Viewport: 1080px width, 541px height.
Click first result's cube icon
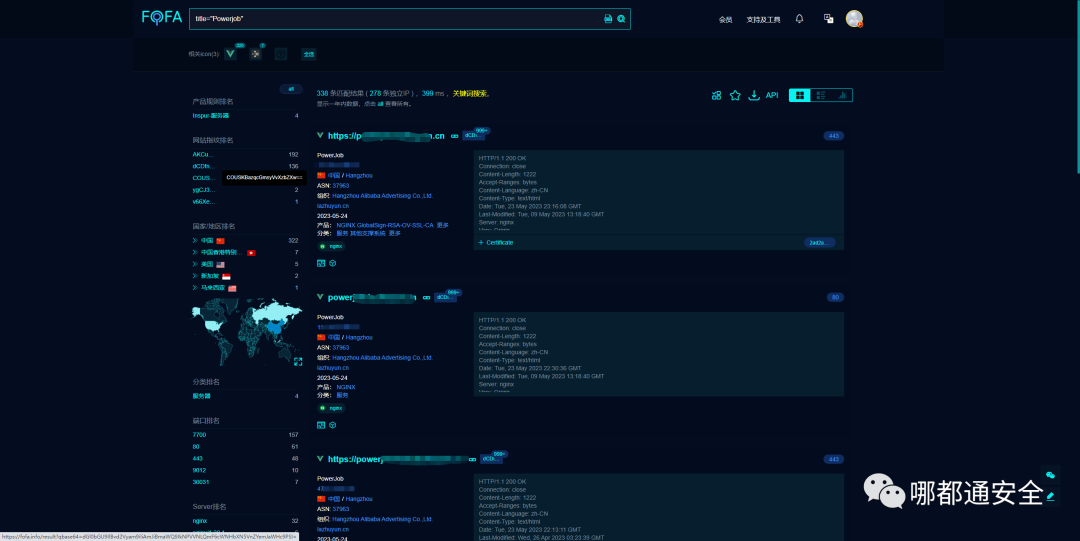(x=333, y=263)
